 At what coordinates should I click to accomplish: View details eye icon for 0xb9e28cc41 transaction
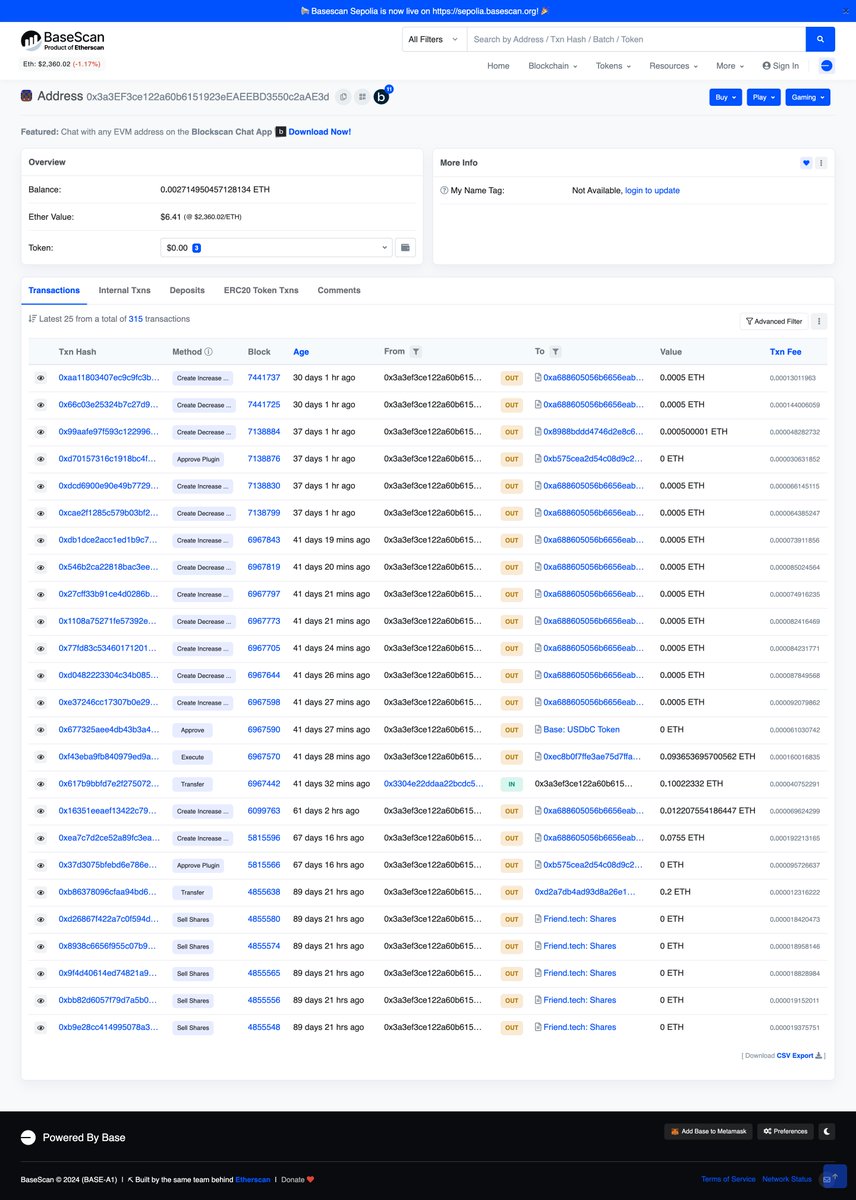(41, 1027)
